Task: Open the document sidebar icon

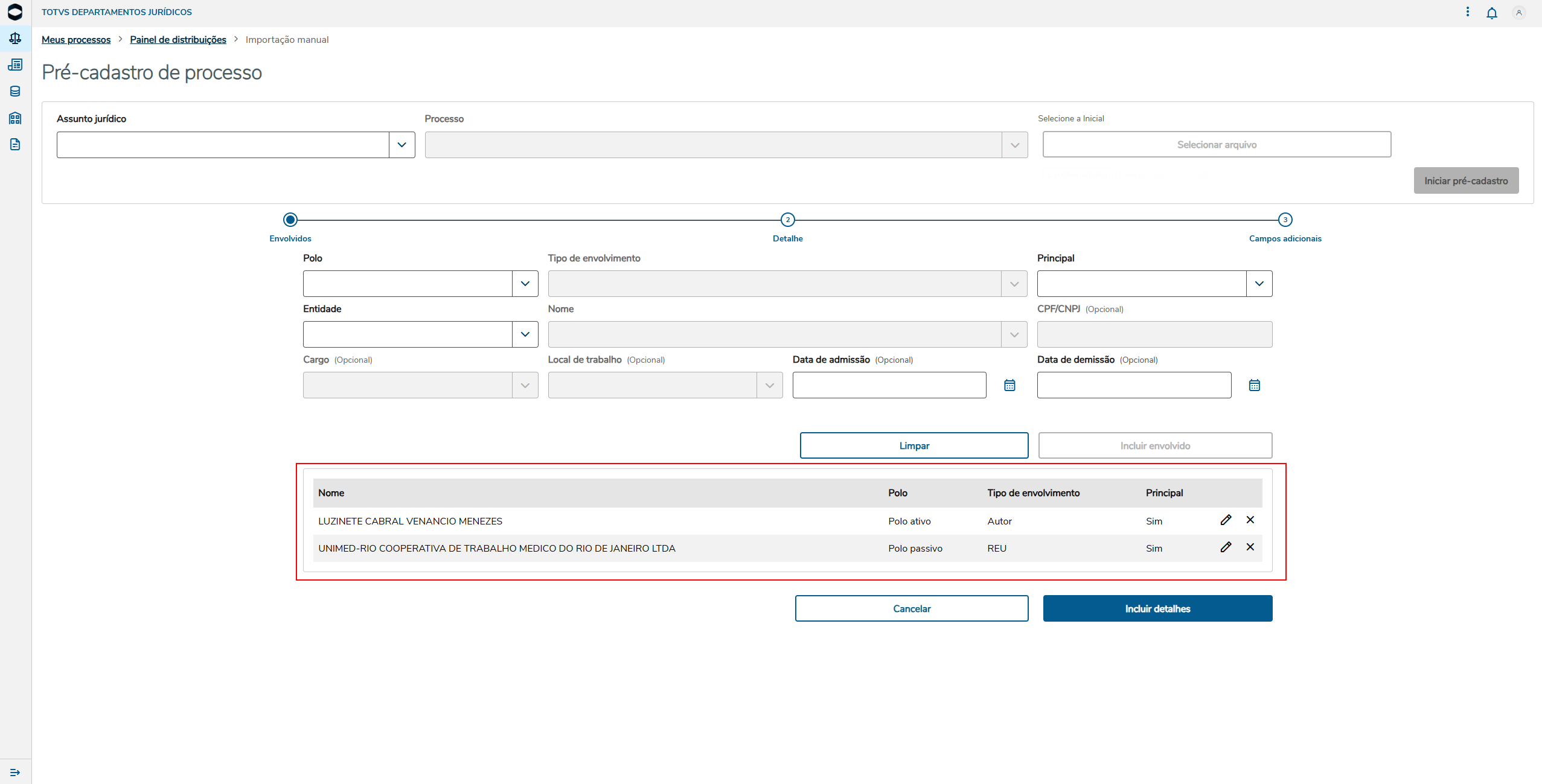Action: (15, 144)
